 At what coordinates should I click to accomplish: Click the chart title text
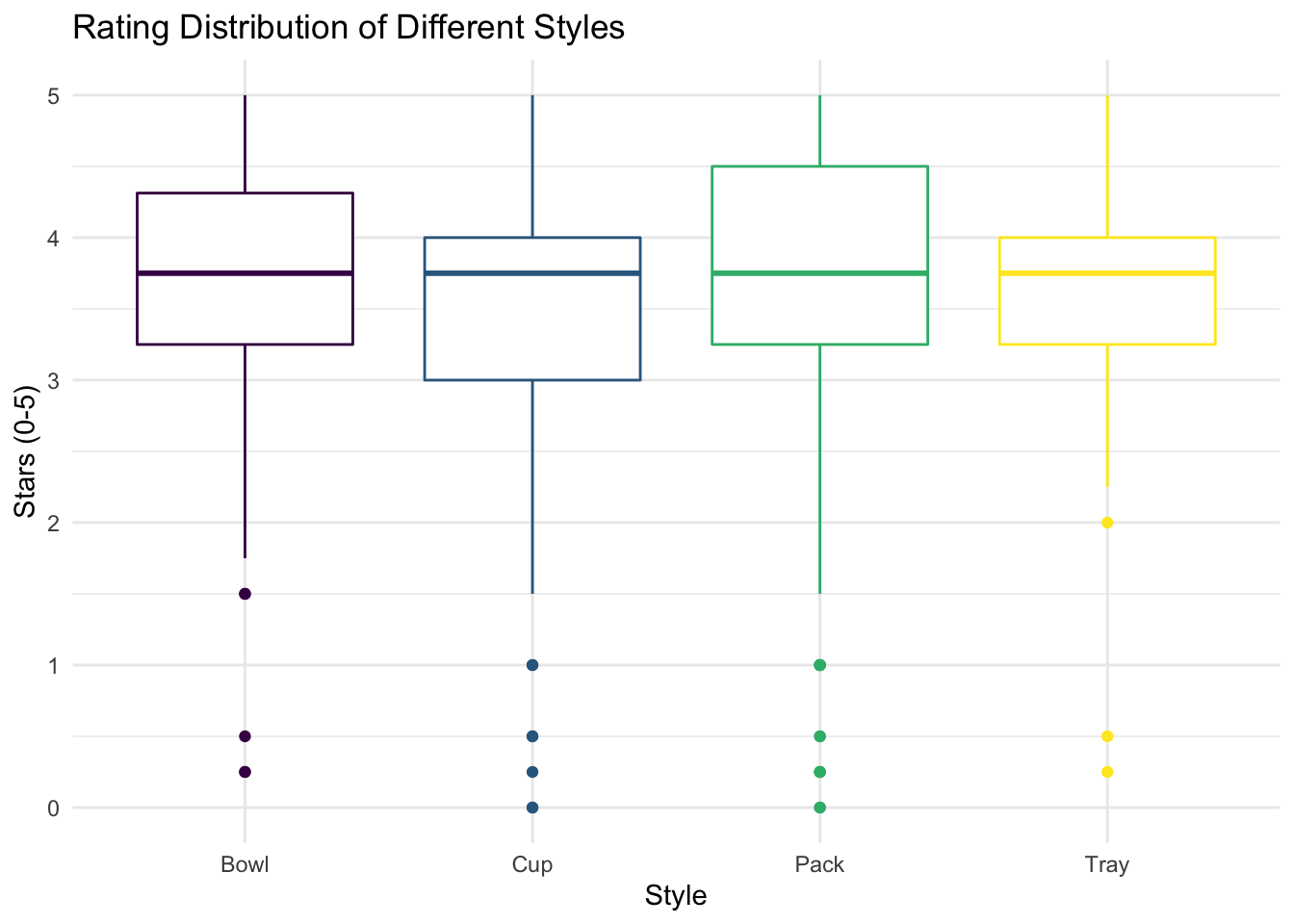(349, 28)
